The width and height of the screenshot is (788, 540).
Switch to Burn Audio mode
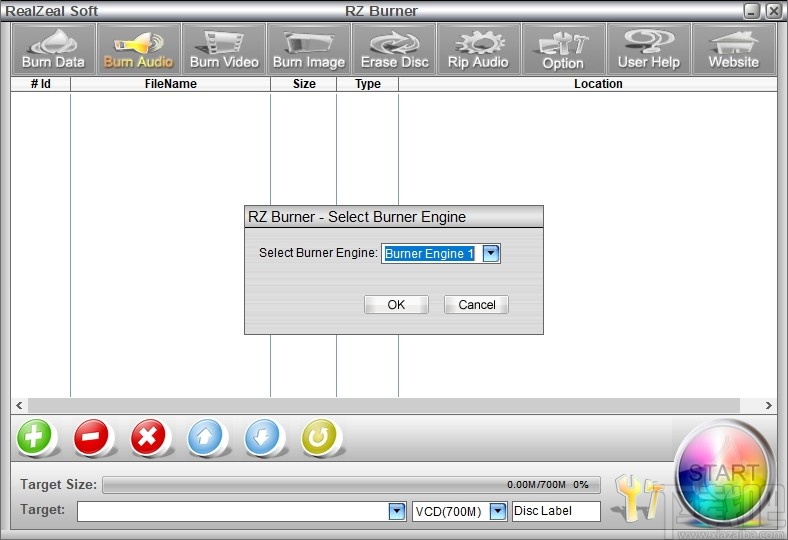coord(139,49)
